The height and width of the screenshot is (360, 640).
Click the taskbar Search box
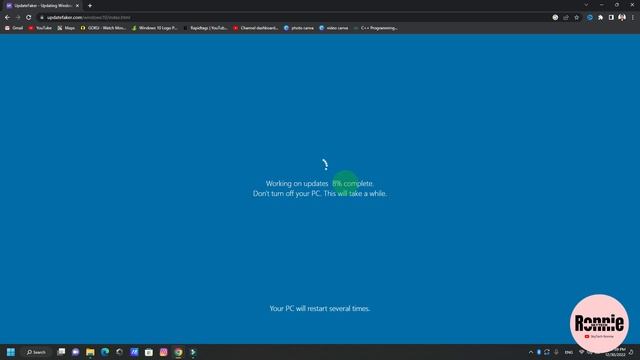[x=36, y=352]
